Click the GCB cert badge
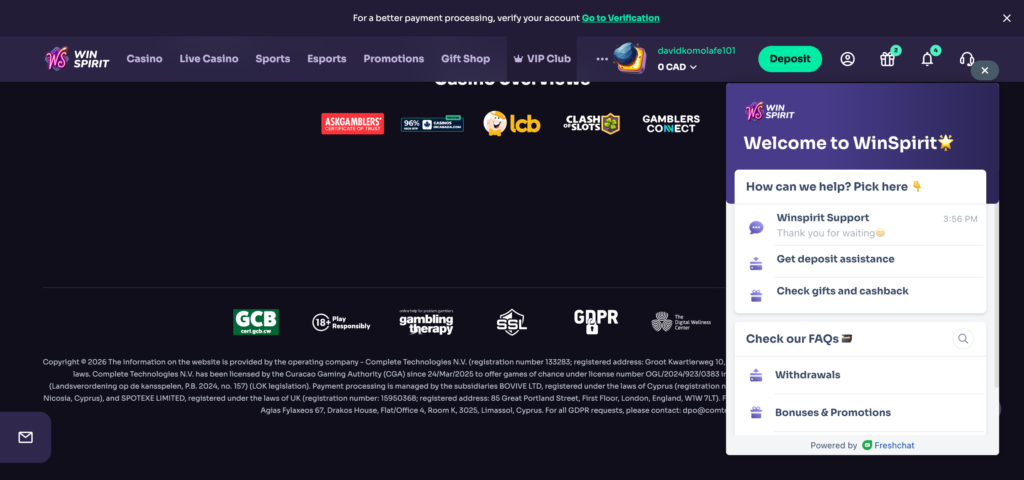This screenshot has height=480, width=1024. (256, 322)
